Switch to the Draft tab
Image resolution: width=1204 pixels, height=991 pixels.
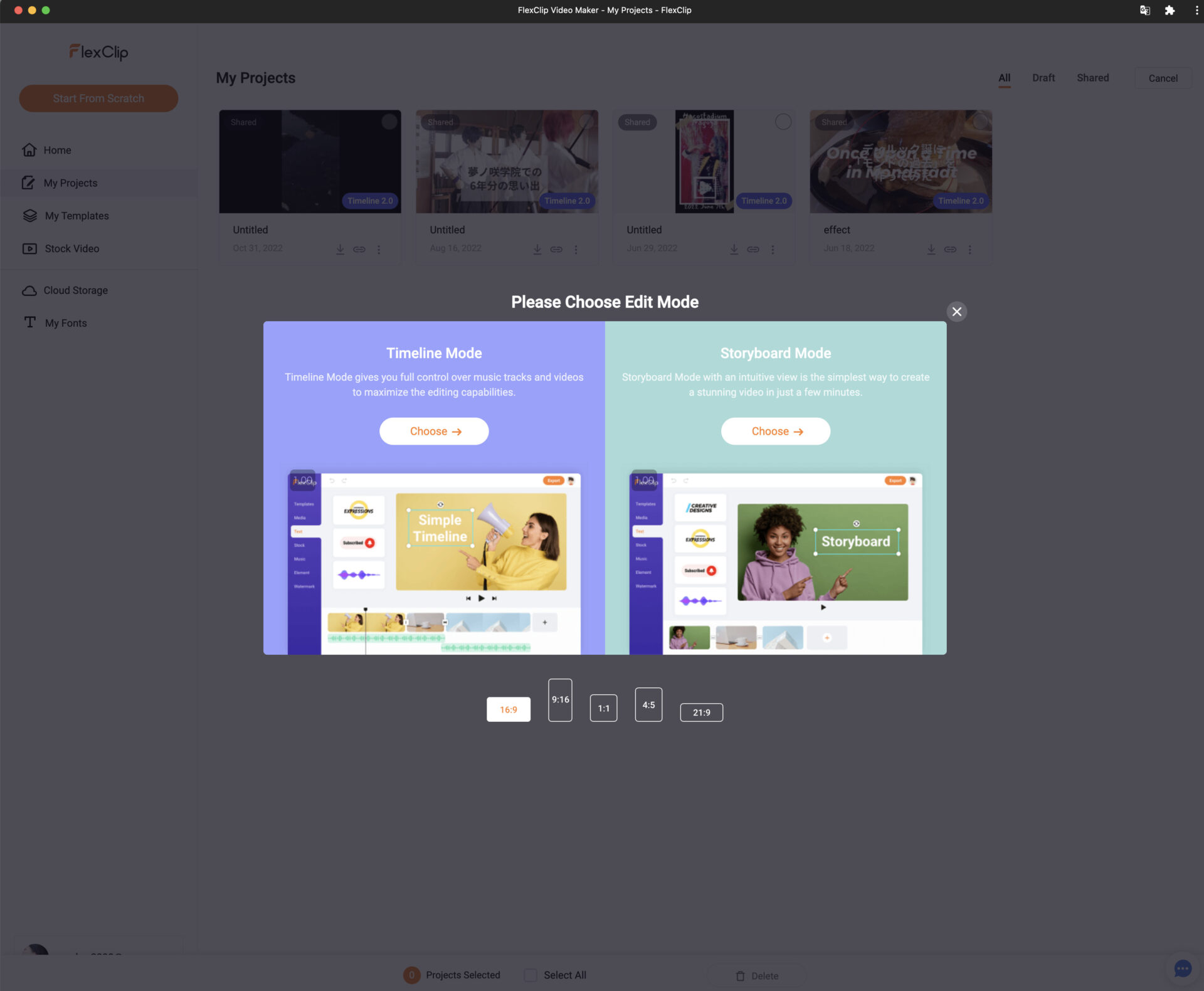point(1043,78)
